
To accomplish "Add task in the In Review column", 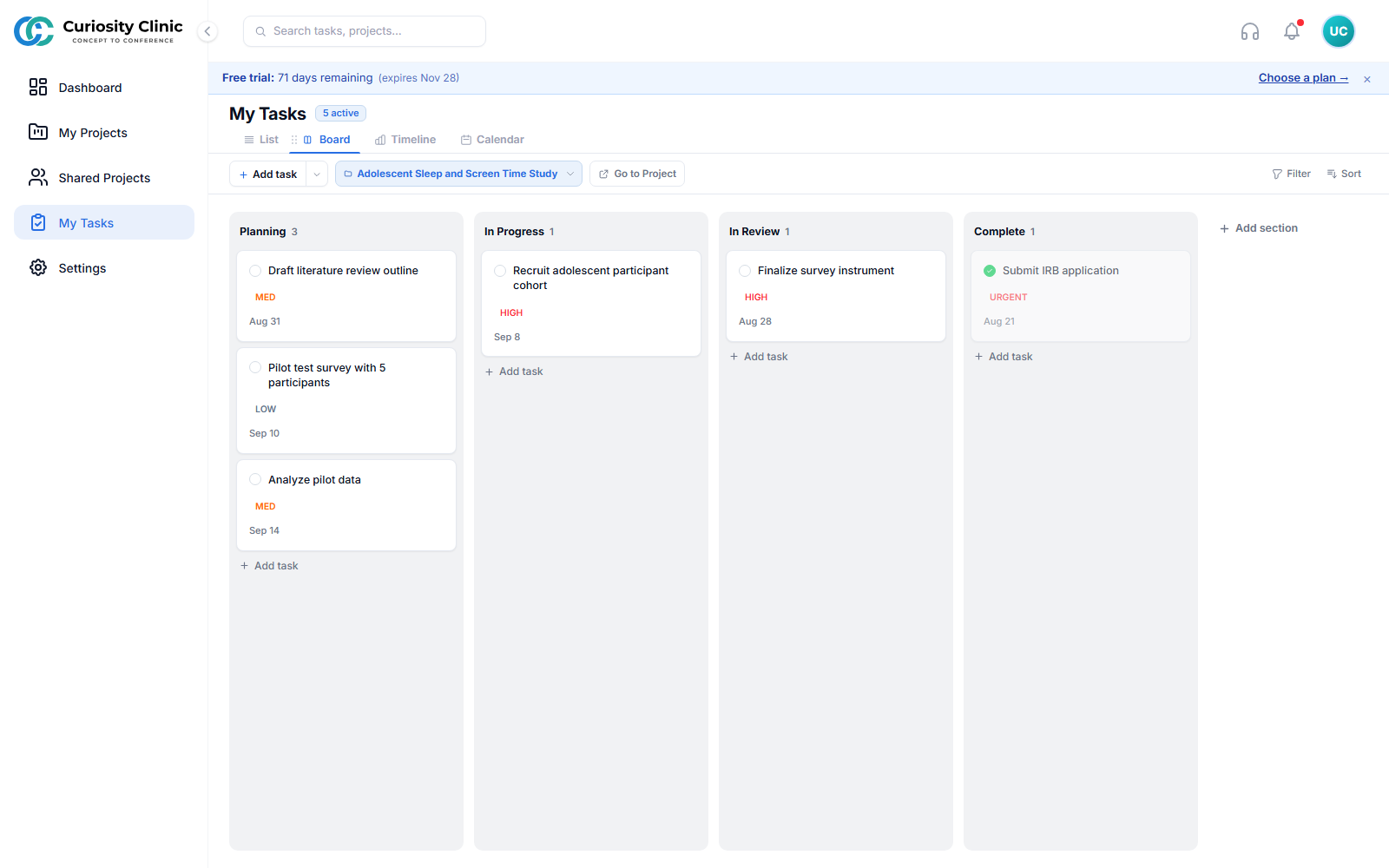I will pyautogui.click(x=759, y=357).
